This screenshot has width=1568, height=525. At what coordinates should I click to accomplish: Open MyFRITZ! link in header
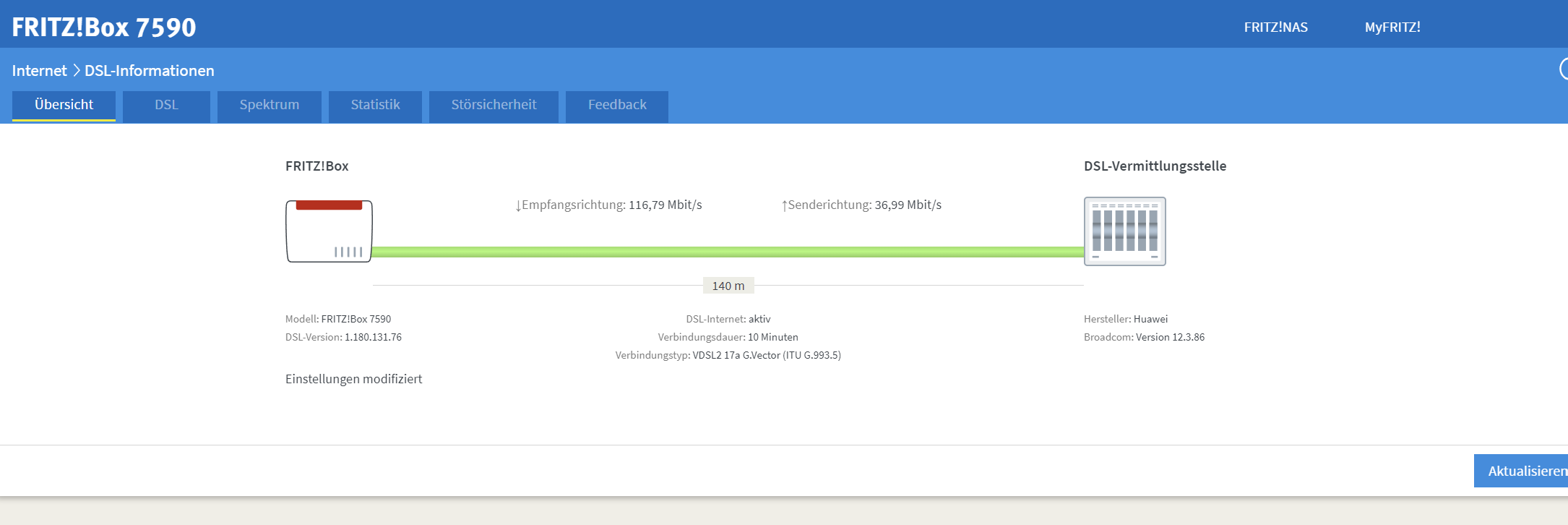[1392, 27]
